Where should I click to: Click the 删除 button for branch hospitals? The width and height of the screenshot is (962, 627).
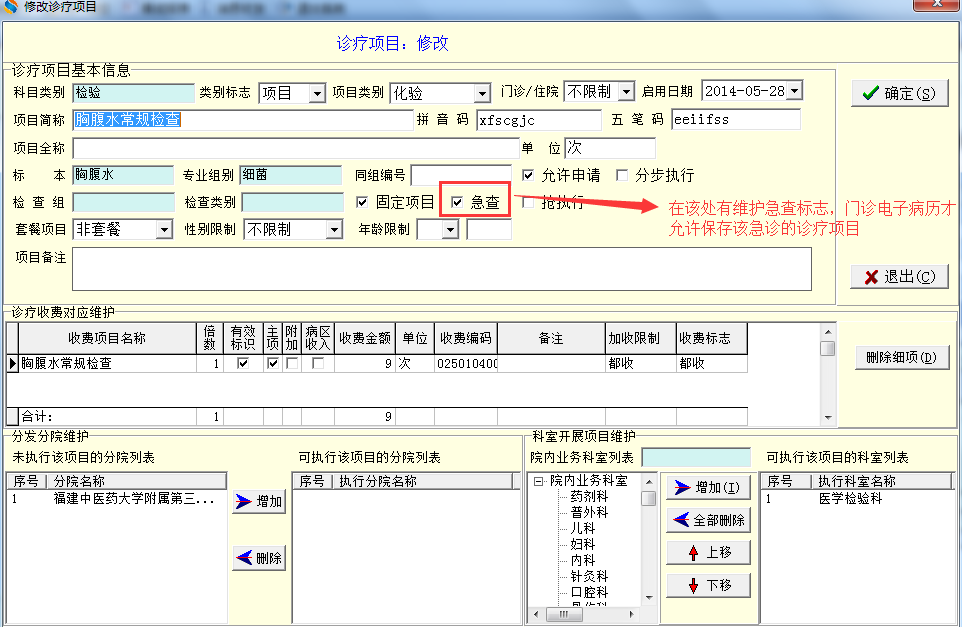pyautogui.click(x=259, y=558)
